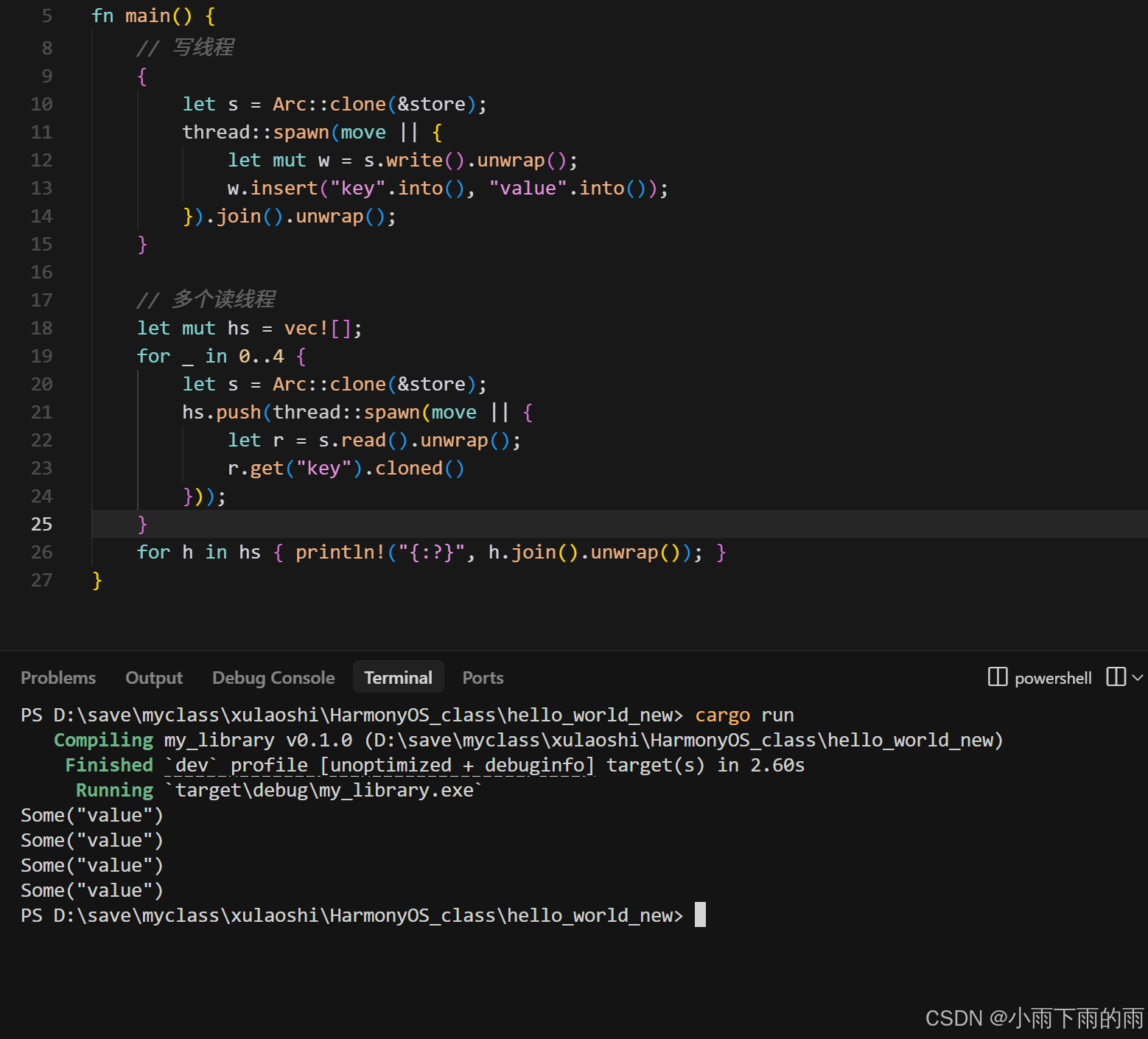Click the powershell terminal label

[1053, 678]
